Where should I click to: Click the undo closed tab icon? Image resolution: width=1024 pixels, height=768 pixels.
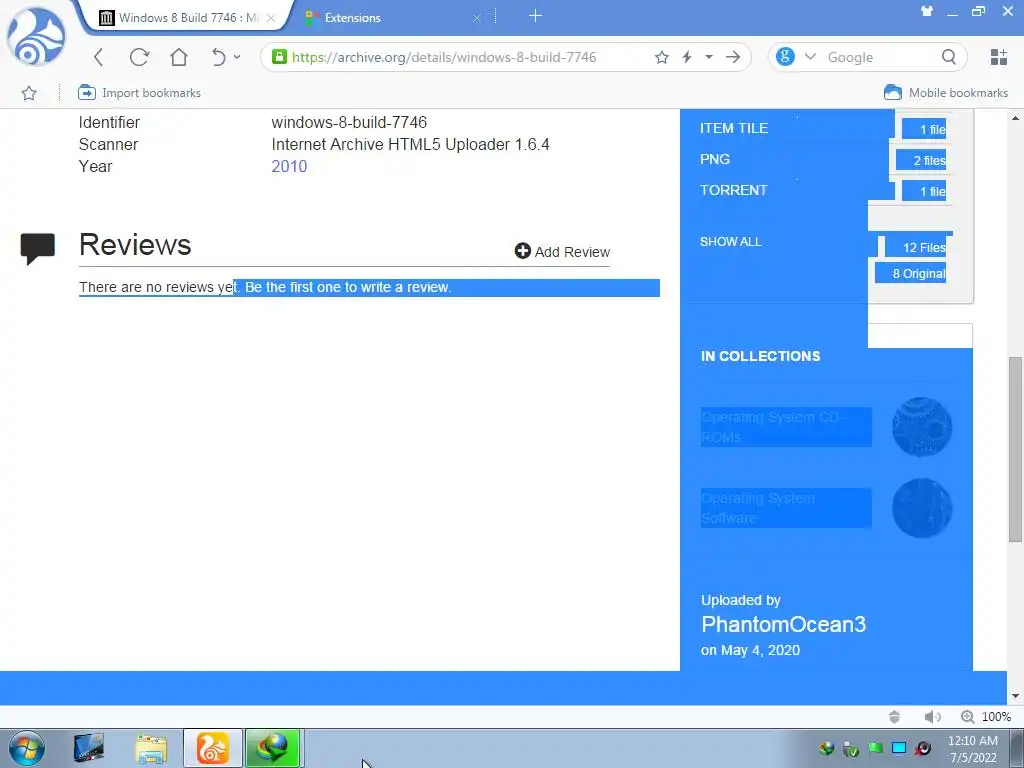coord(218,57)
